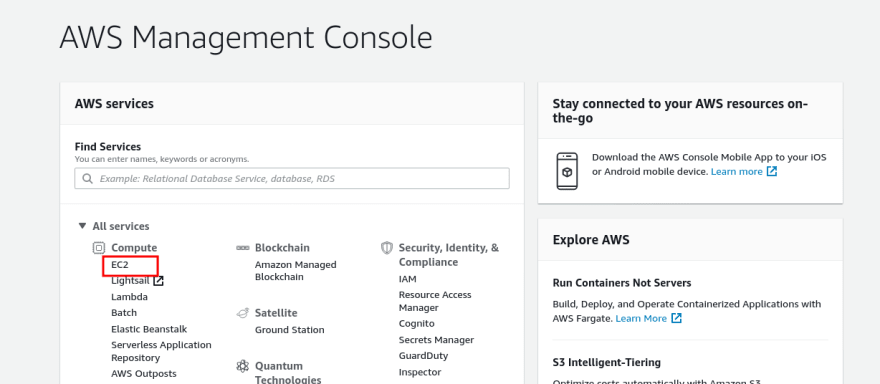Viewport: 880px width, 384px height.
Task: Click the Quantum Technologies atom icon
Action: pyautogui.click(x=242, y=367)
